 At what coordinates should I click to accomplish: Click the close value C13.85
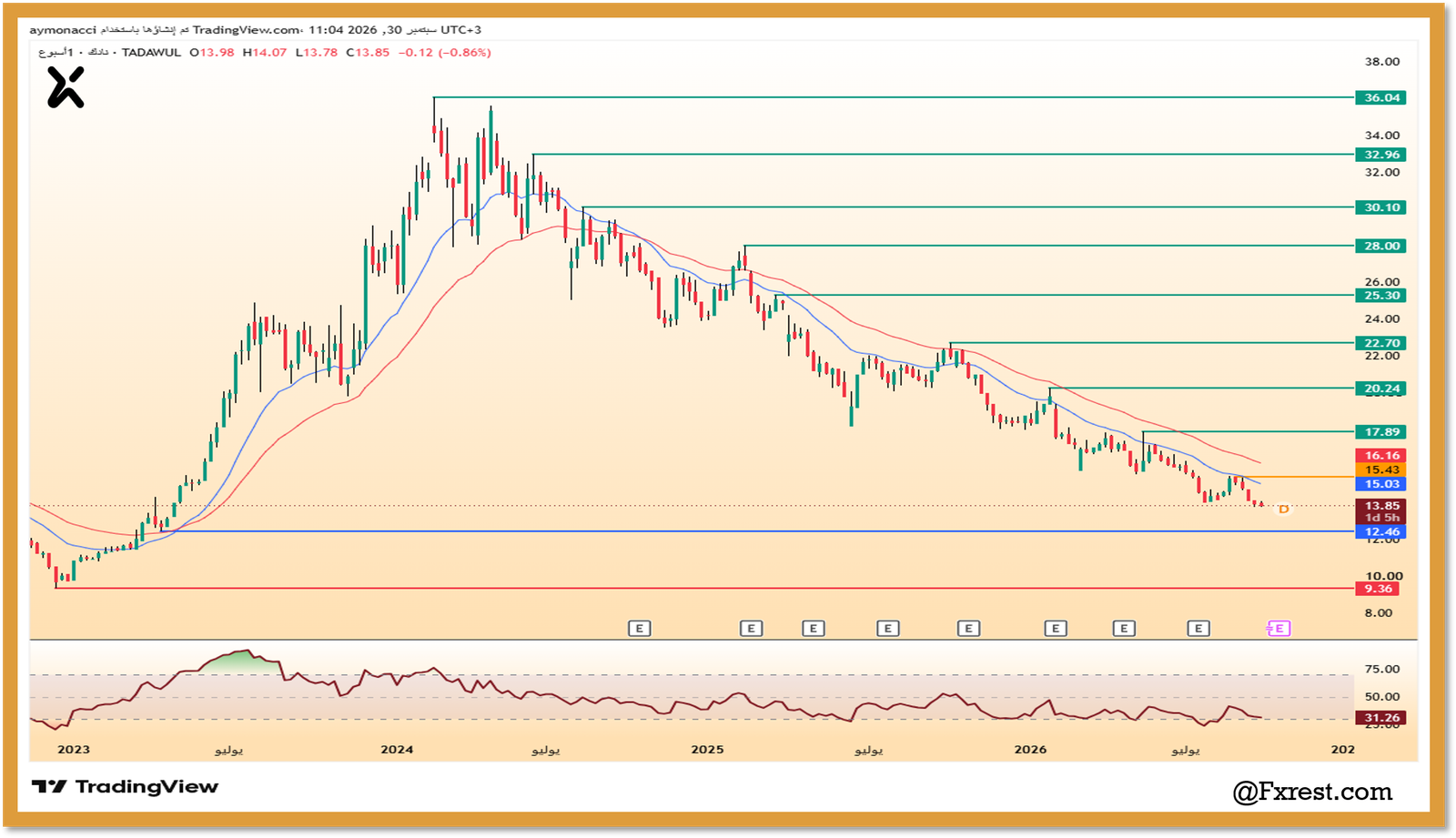tap(368, 53)
